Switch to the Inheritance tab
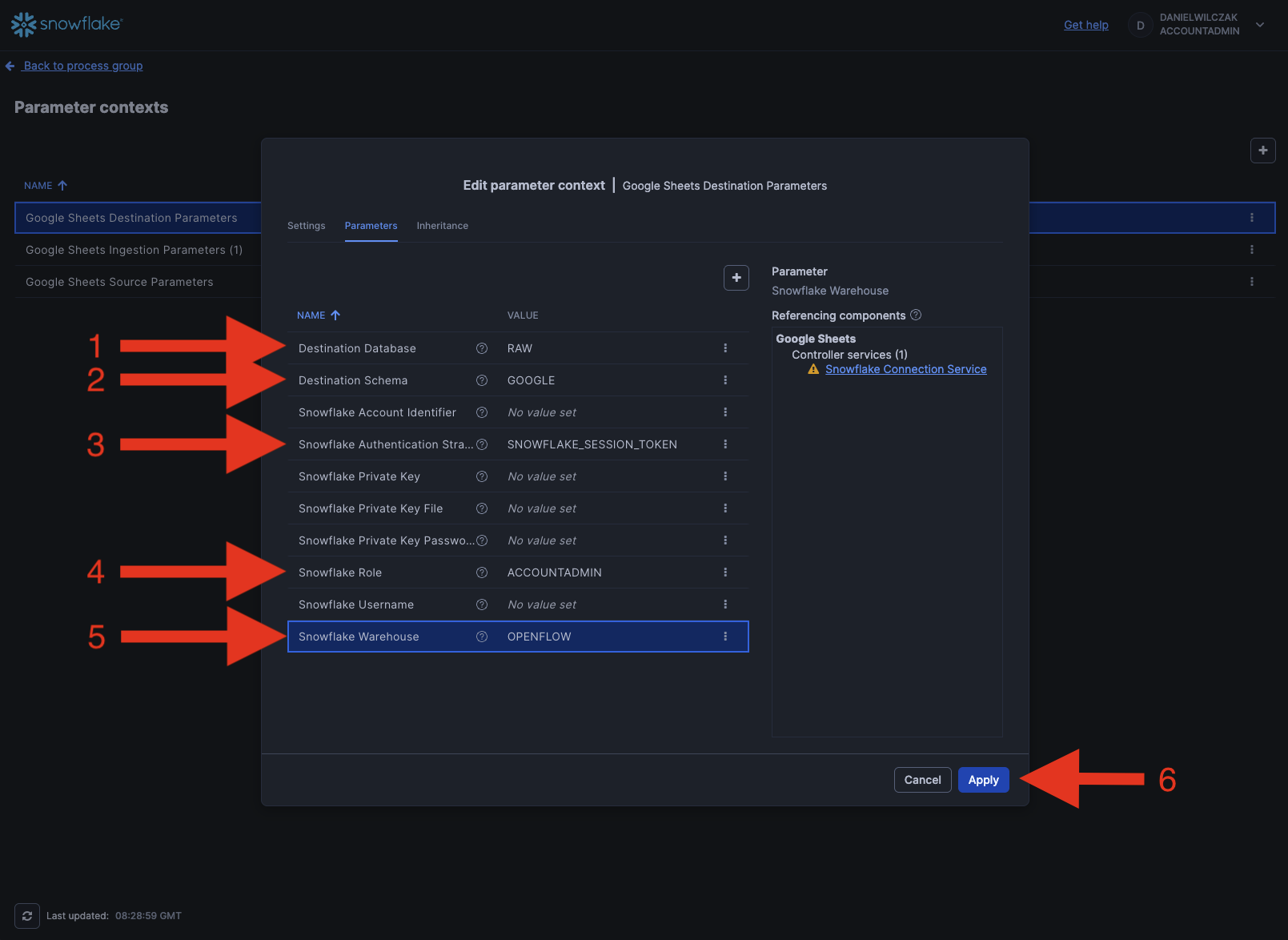The height and width of the screenshot is (940, 1288). tap(442, 226)
